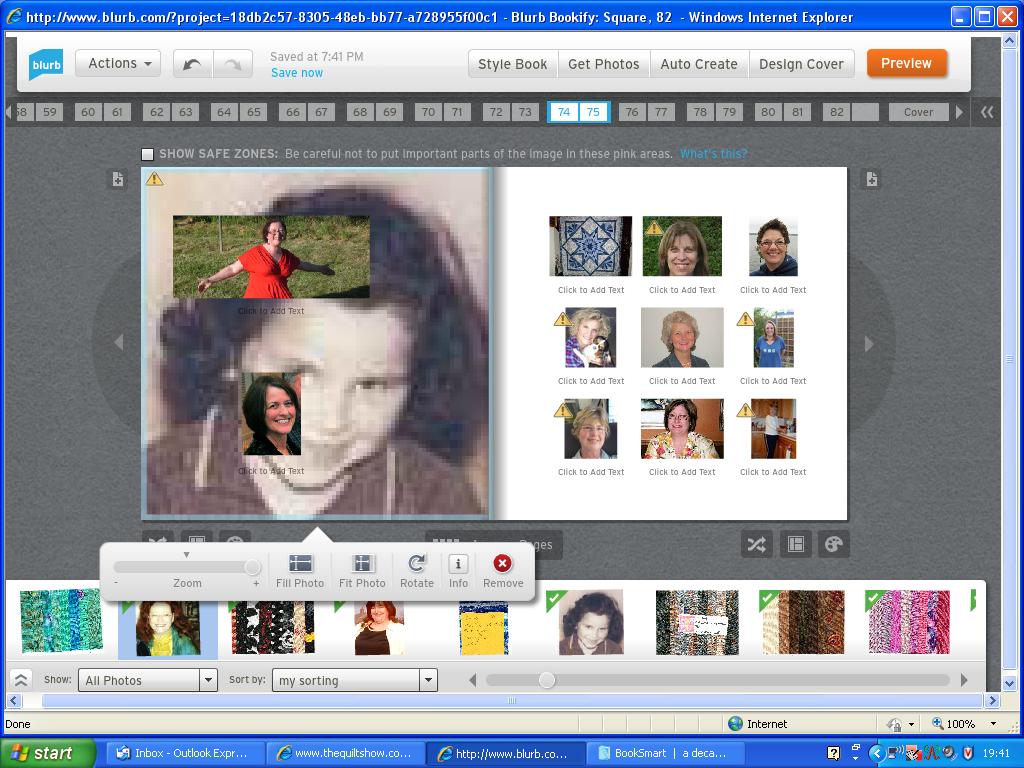Image resolution: width=1024 pixels, height=768 pixels.
Task: Shuffle the right page layout
Action: click(756, 544)
